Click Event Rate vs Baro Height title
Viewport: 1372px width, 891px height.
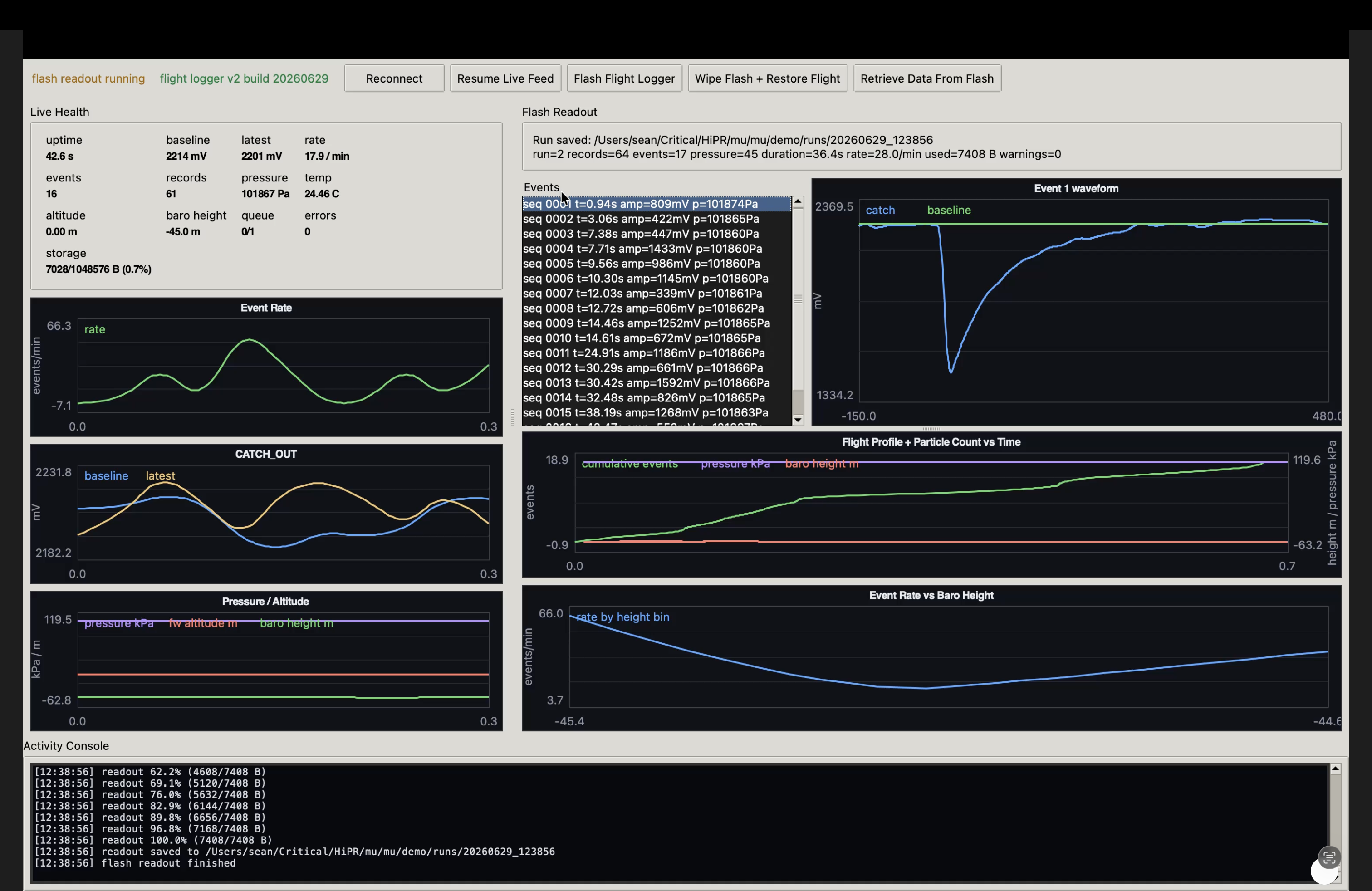[x=931, y=595]
